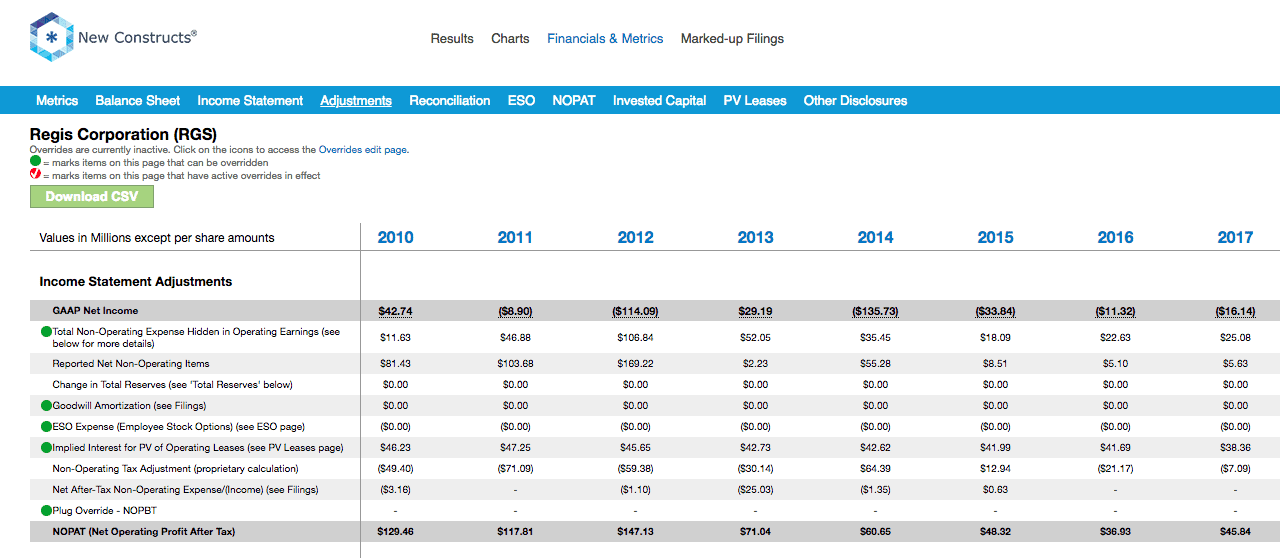The image size is (1280, 558).
Task: Click the 2015 column header
Action: tap(996, 238)
